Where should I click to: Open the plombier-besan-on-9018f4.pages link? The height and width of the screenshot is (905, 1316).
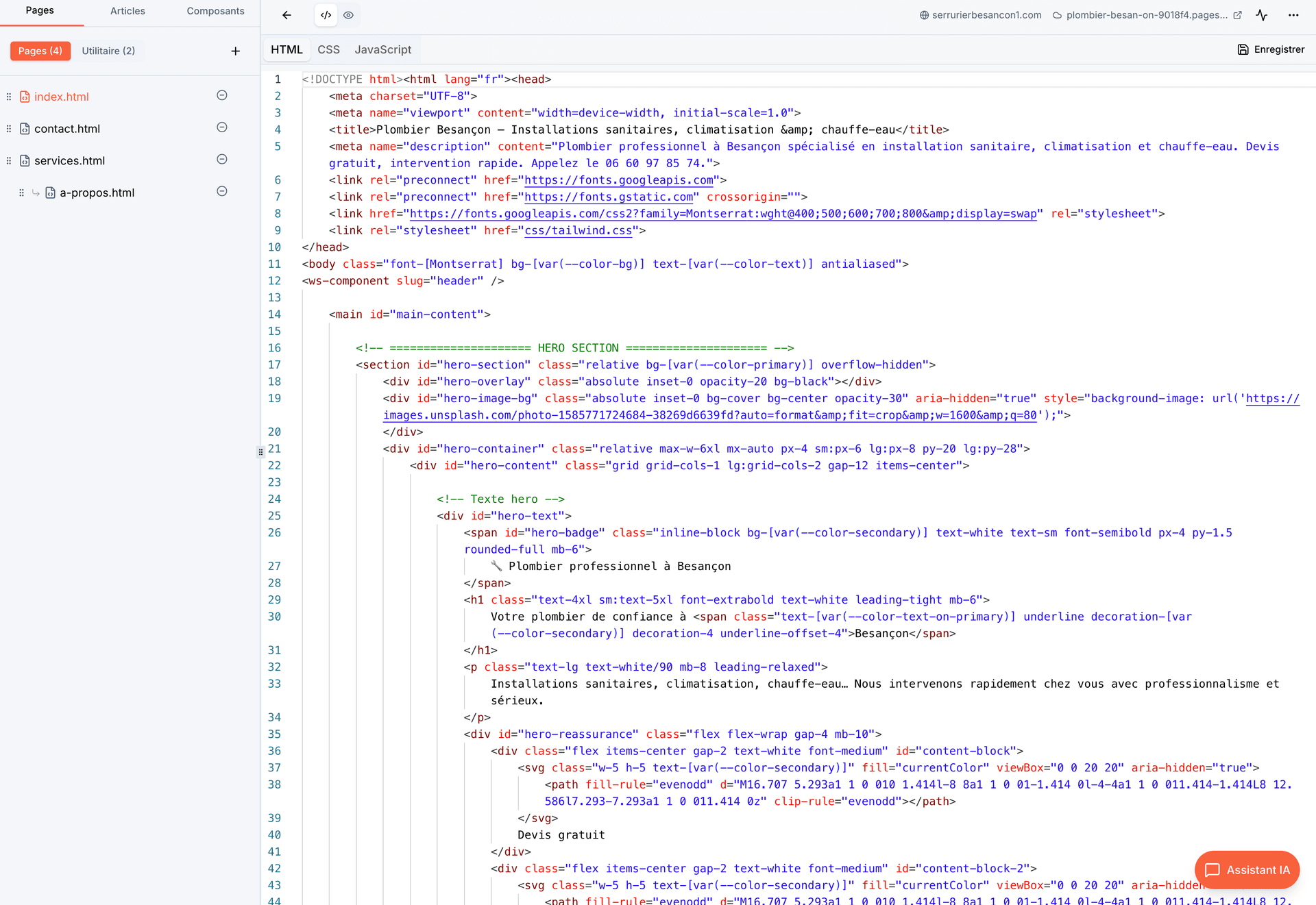(1147, 15)
